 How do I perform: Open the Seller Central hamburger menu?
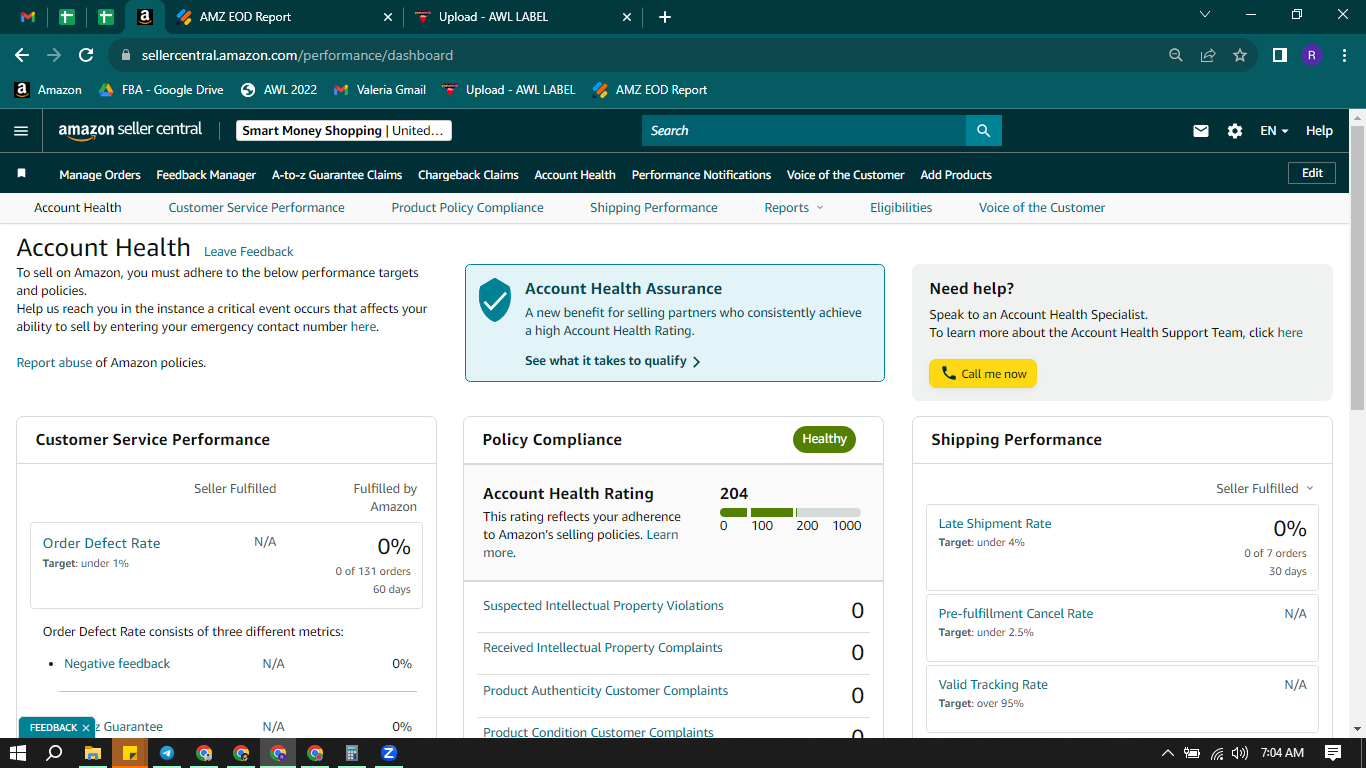21,131
